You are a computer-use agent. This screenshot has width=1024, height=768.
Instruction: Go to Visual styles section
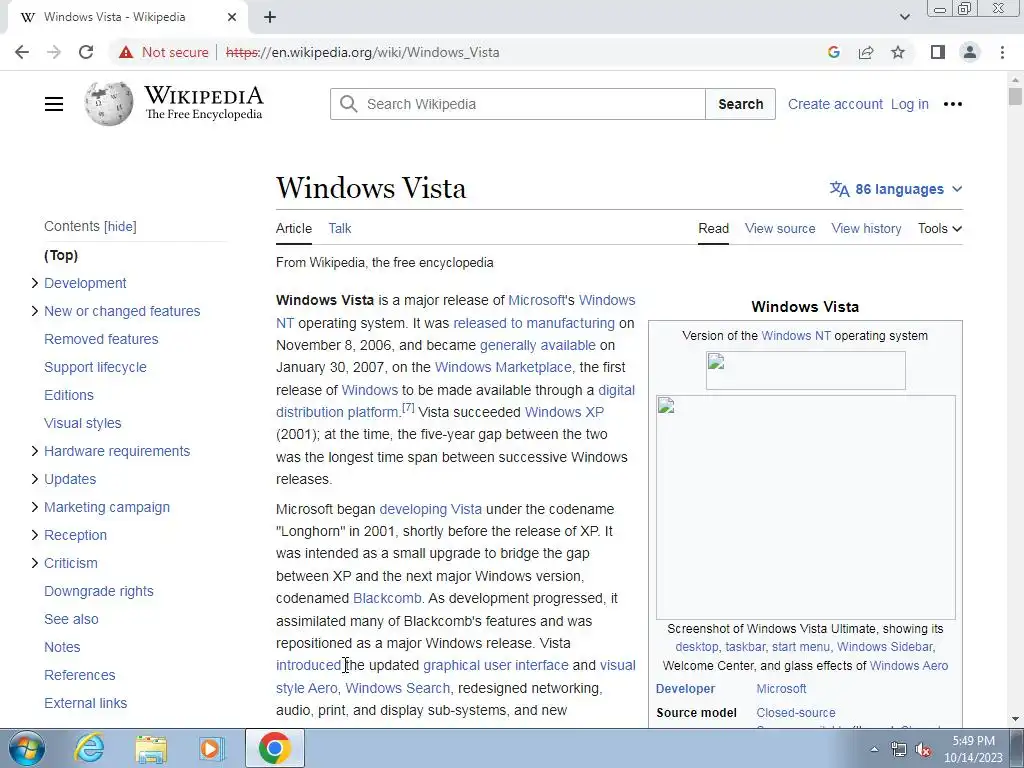coord(83,423)
